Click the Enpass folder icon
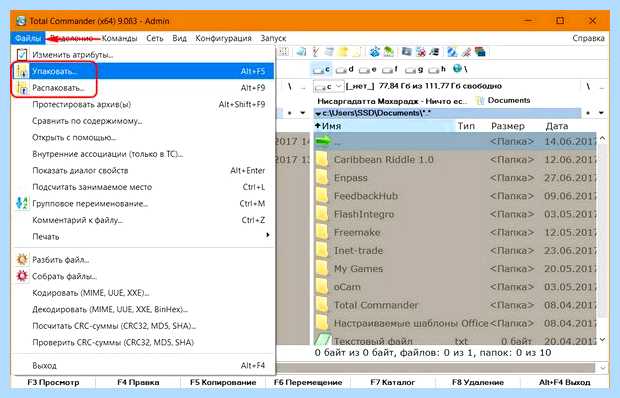The height and width of the screenshot is (398, 620). tap(322, 178)
